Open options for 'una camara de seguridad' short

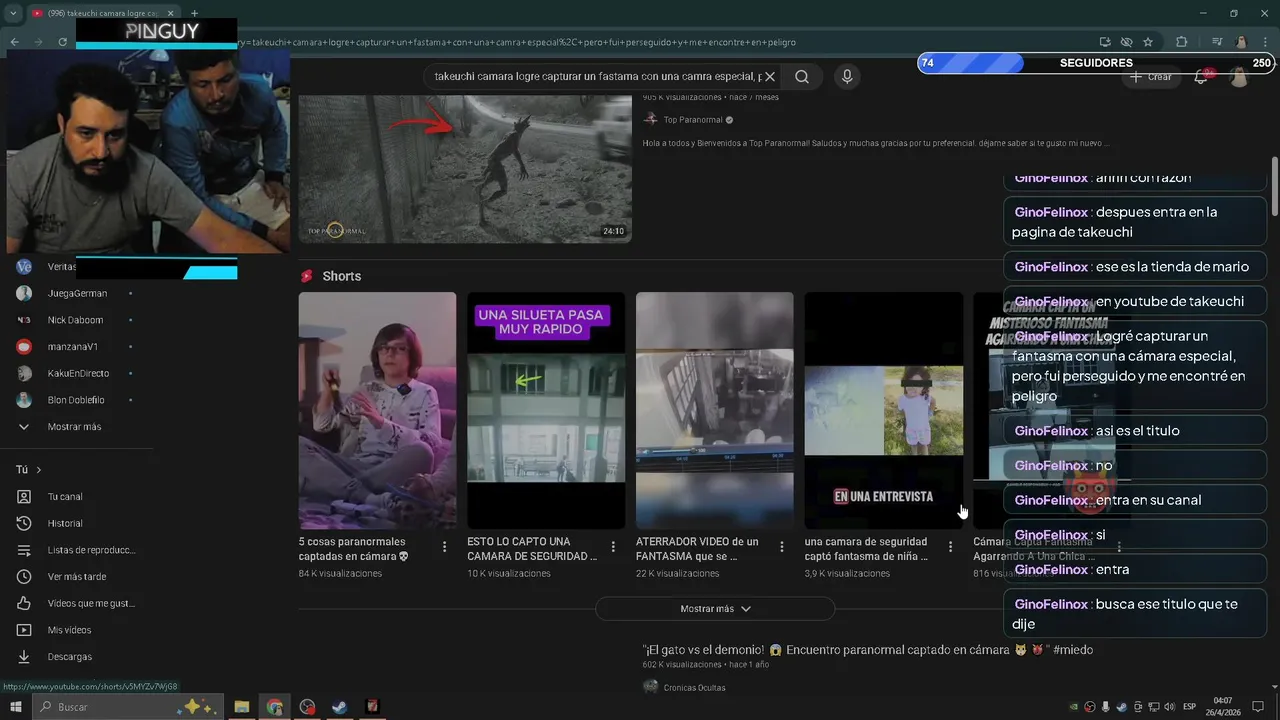tap(950, 547)
